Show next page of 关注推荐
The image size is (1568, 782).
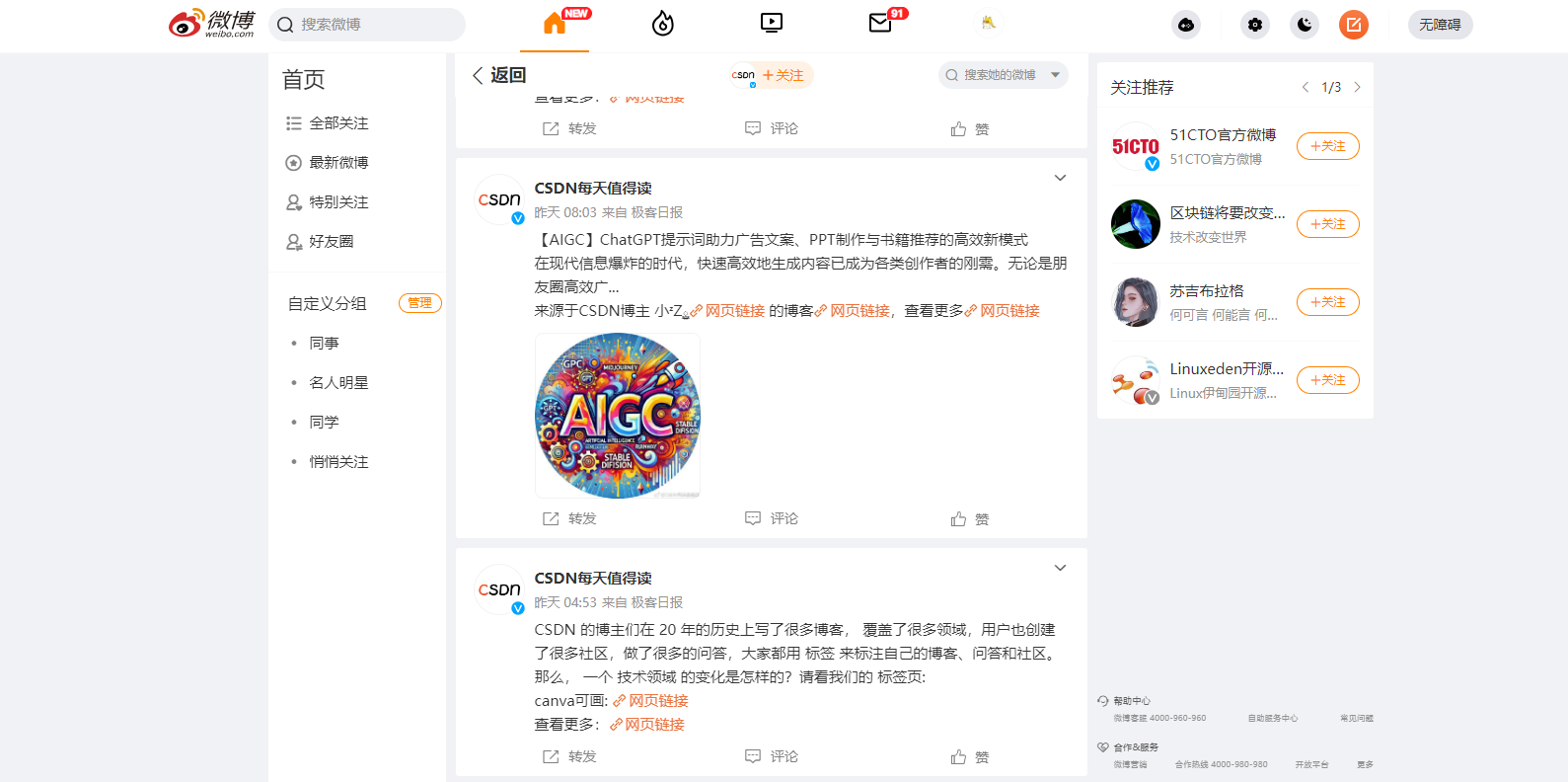tap(1358, 87)
